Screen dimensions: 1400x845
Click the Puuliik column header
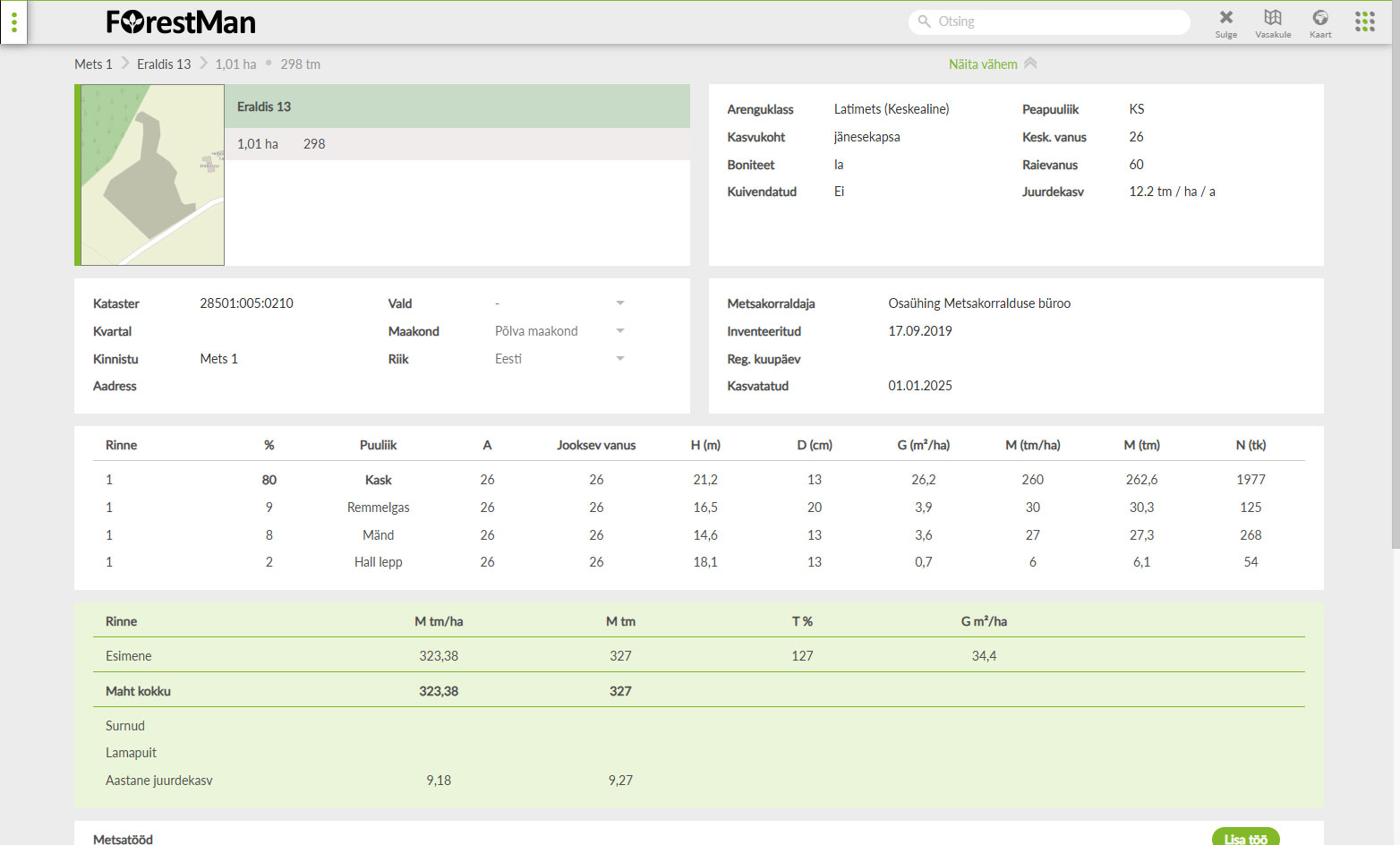(x=379, y=445)
